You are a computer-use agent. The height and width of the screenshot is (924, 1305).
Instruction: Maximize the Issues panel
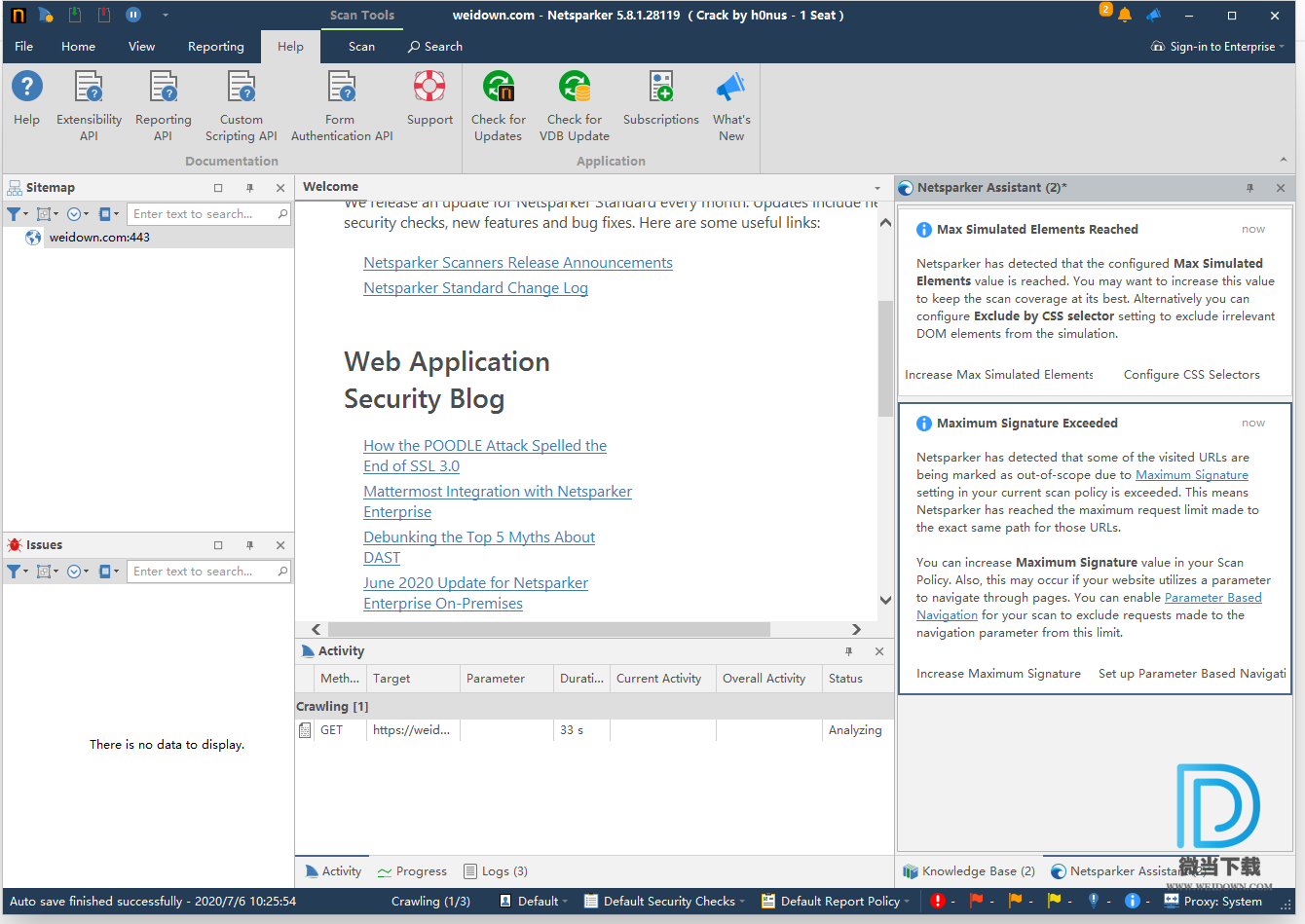(218, 545)
